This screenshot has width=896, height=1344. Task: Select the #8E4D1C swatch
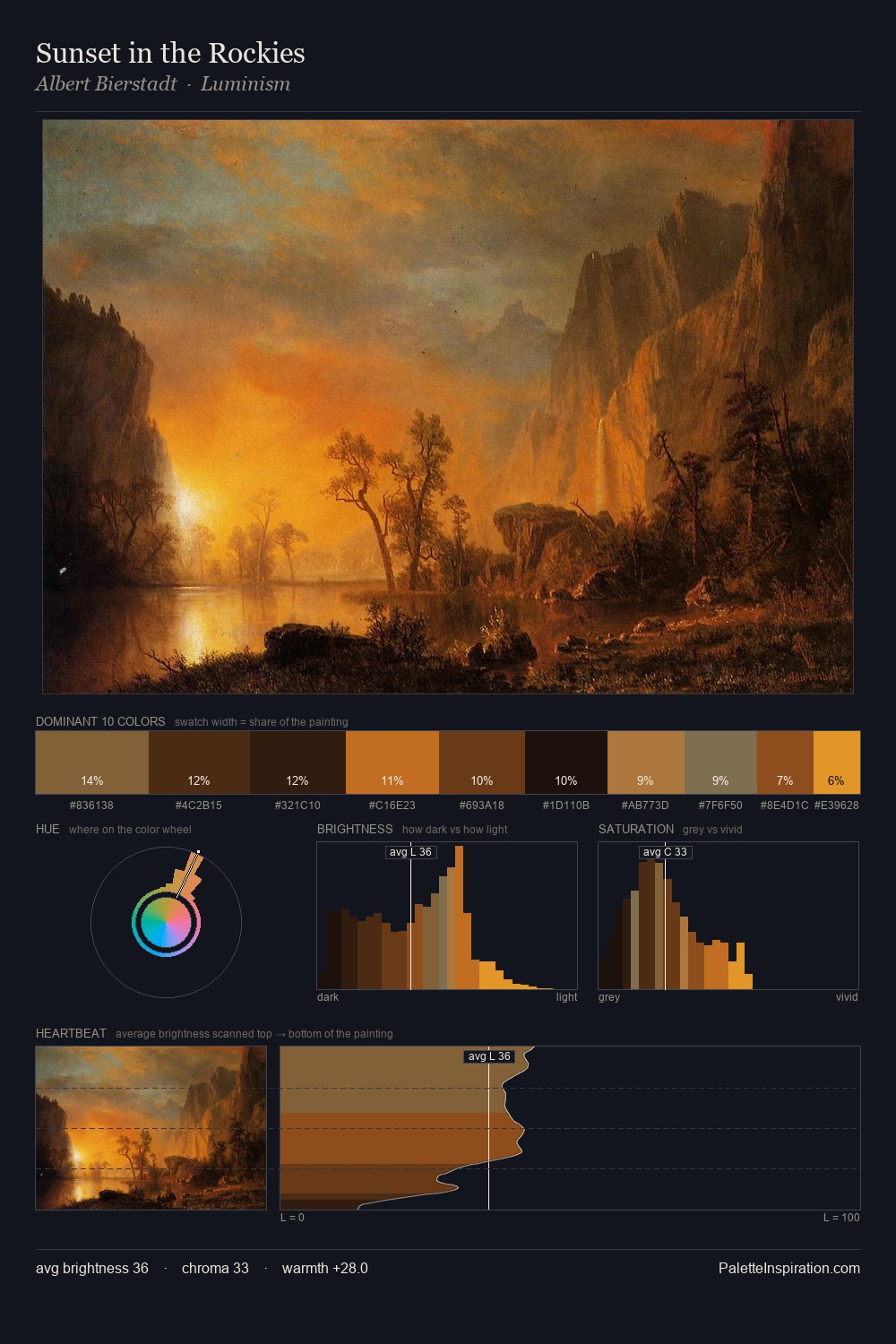click(785, 762)
